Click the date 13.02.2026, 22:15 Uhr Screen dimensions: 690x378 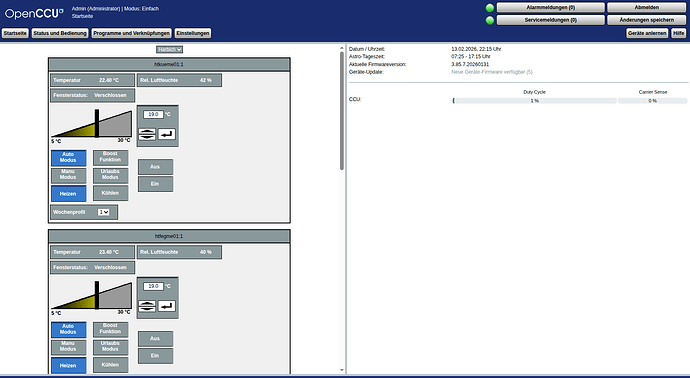click(476, 49)
